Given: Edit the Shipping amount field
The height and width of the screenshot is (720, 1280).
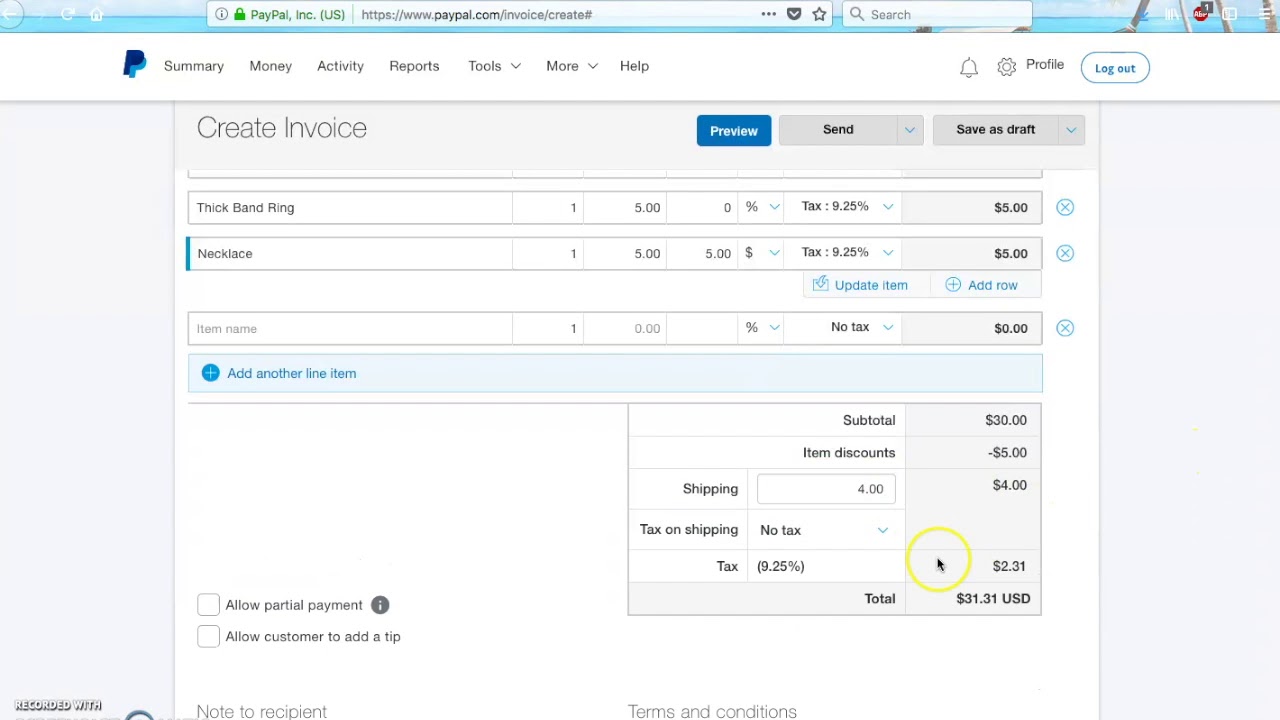Looking at the screenshot, I should click(x=826, y=489).
